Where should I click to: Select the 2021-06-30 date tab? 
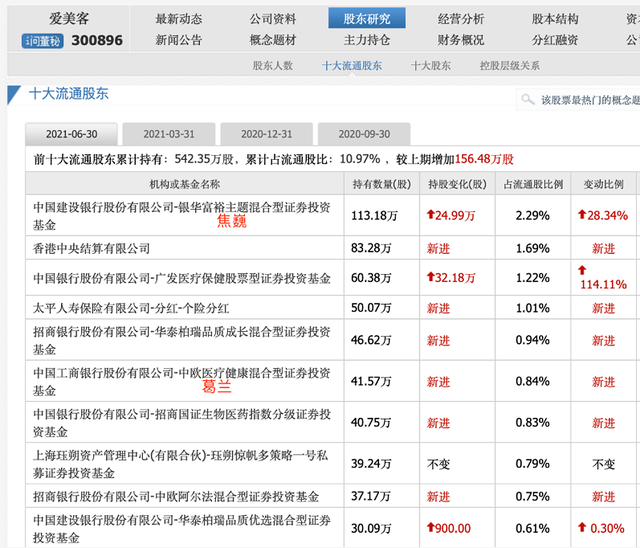71,134
